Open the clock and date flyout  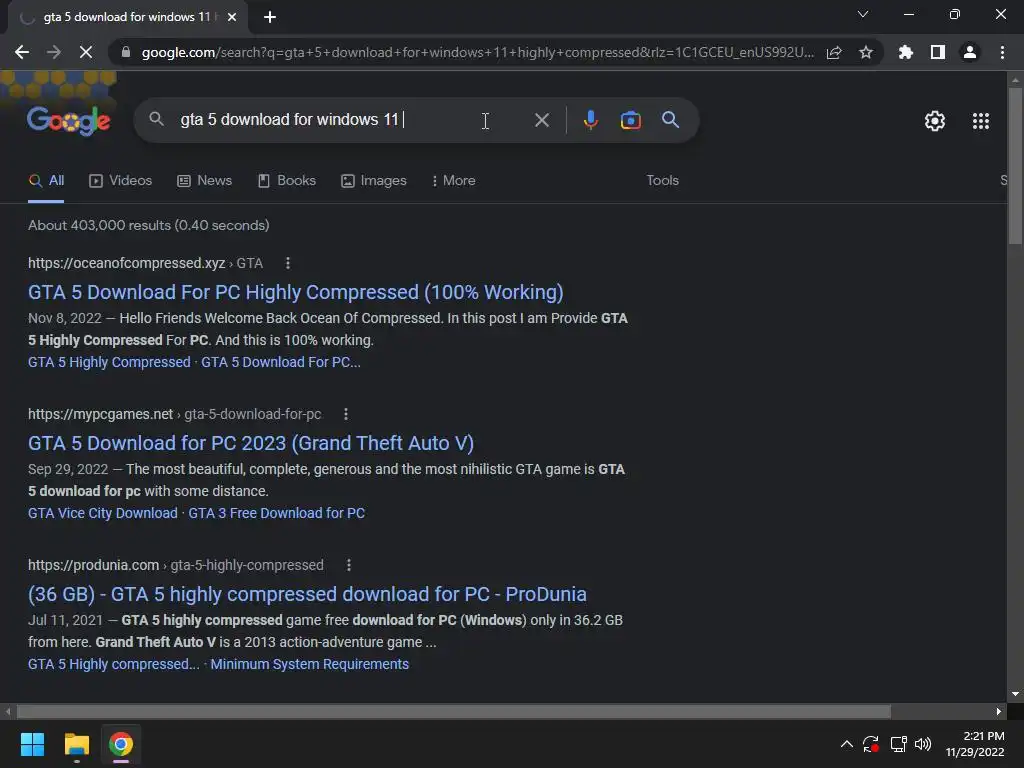click(x=976, y=744)
